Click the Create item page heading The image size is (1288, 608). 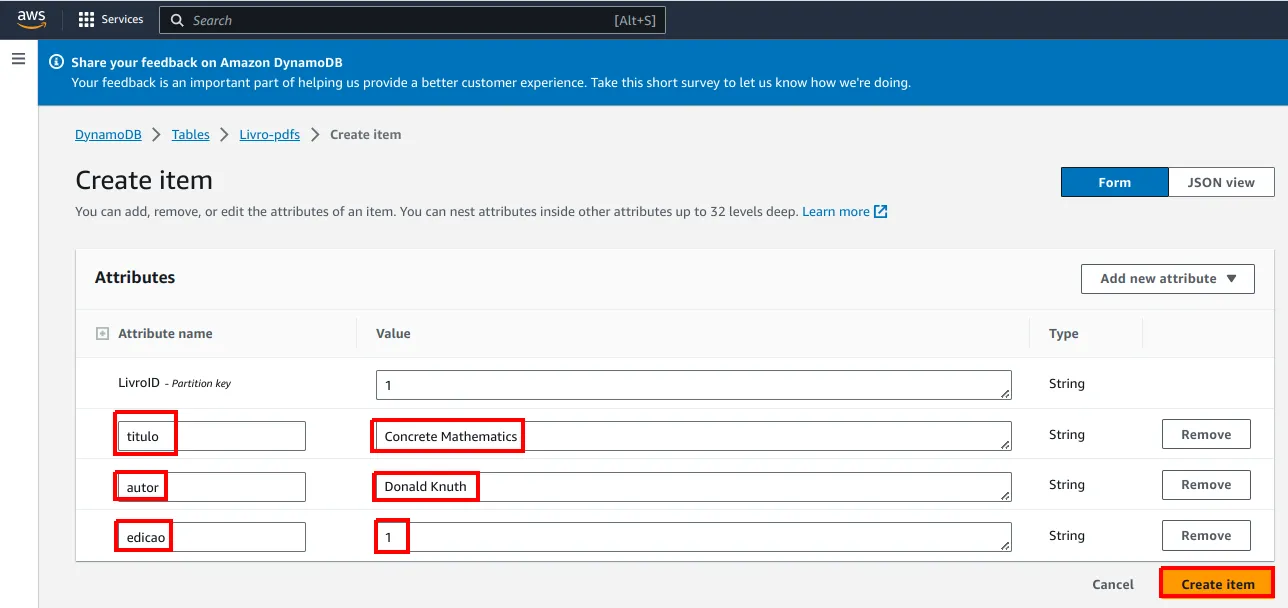pos(144,181)
